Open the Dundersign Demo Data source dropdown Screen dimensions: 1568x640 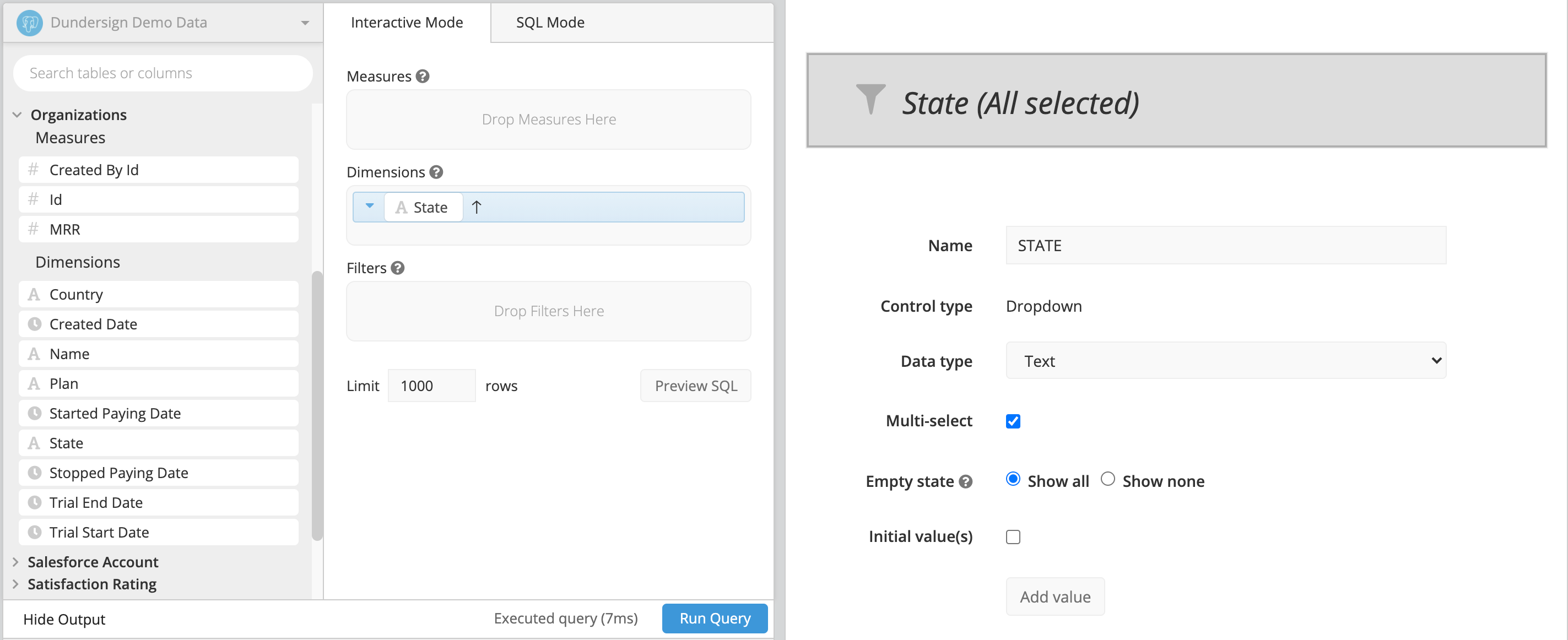pos(163,23)
